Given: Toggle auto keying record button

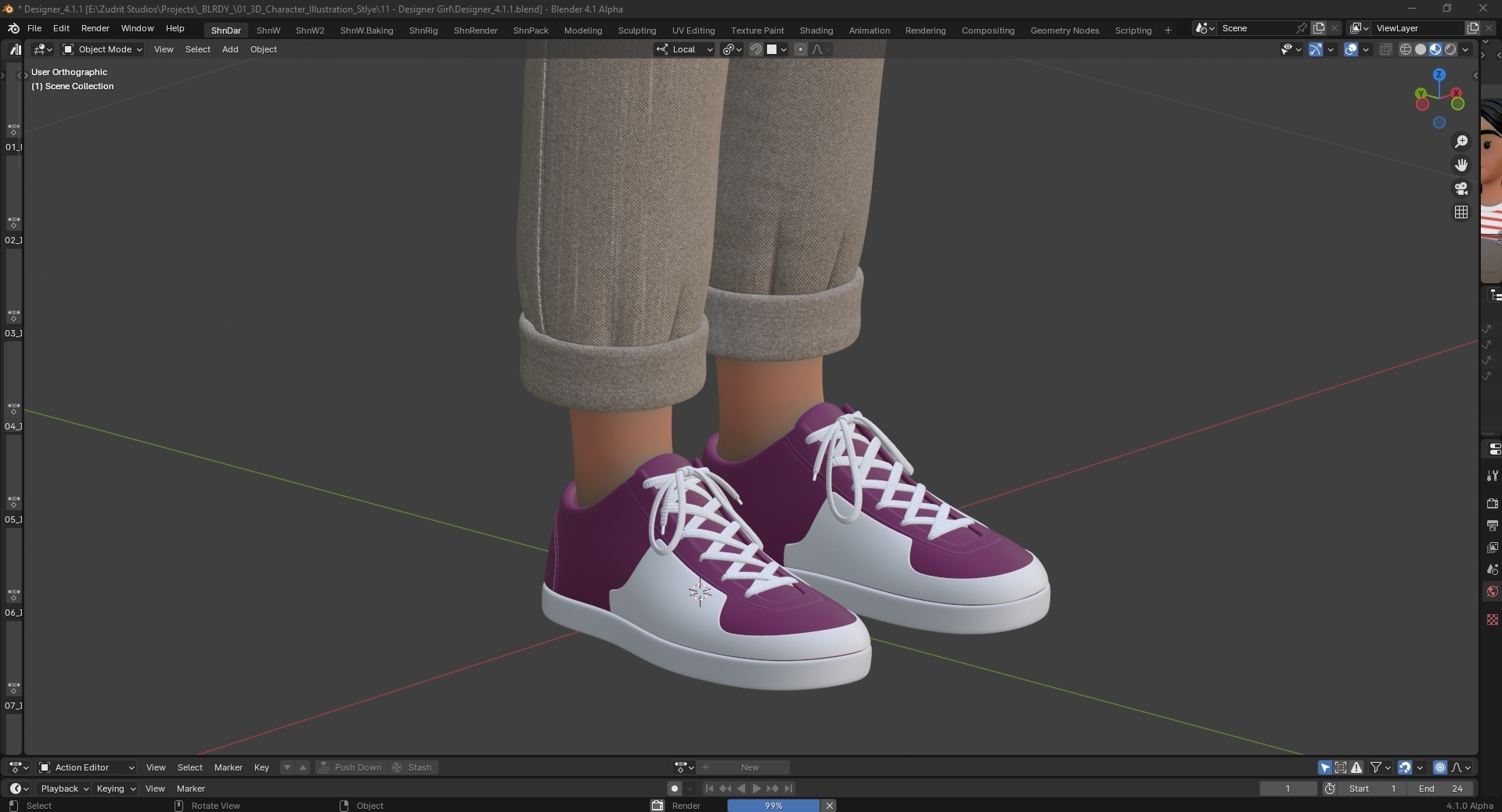Looking at the screenshot, I should (x=674, y=789).
